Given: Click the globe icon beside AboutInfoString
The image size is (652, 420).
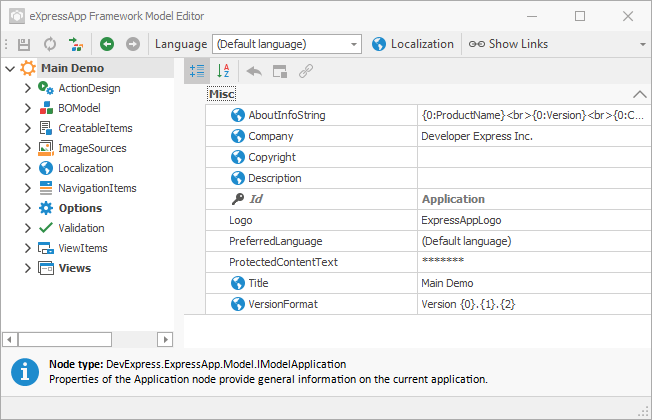Looking at the screenshot, I should (x=238, y=115).
